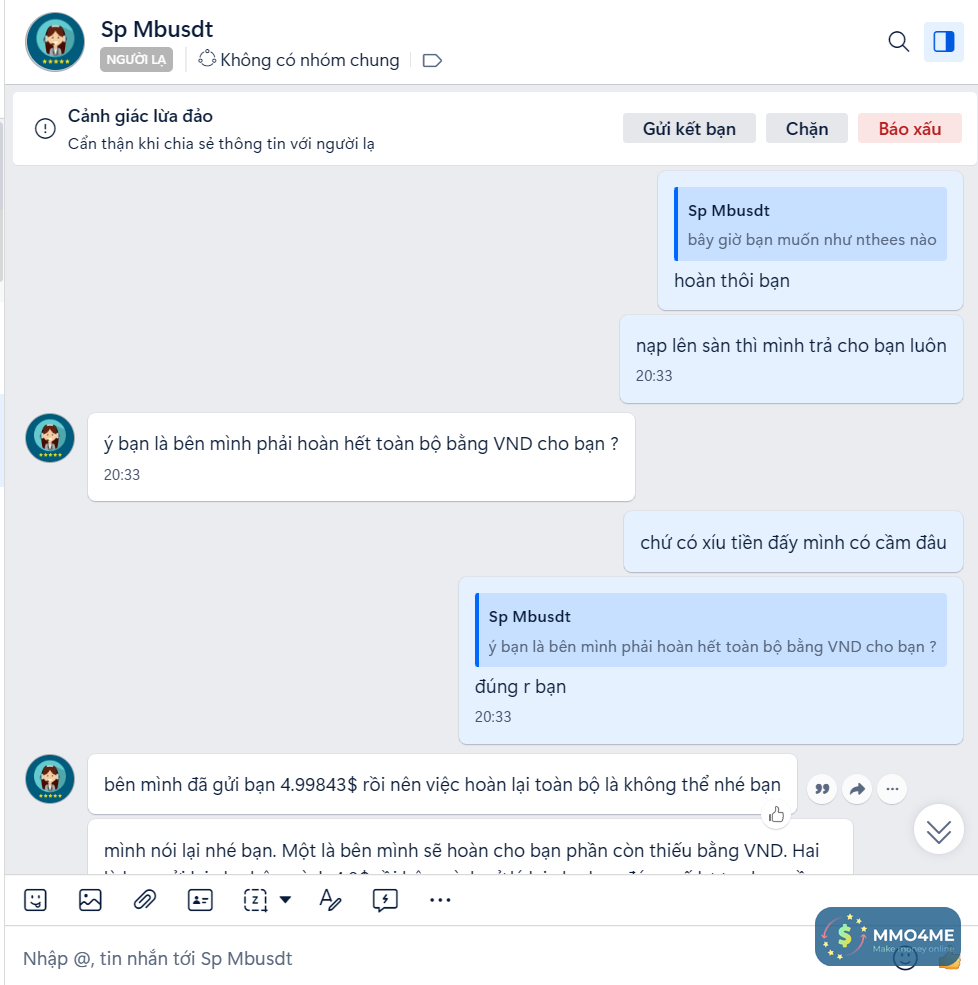
Task: Click the quick message lightning icon
Action: point(385,900)
